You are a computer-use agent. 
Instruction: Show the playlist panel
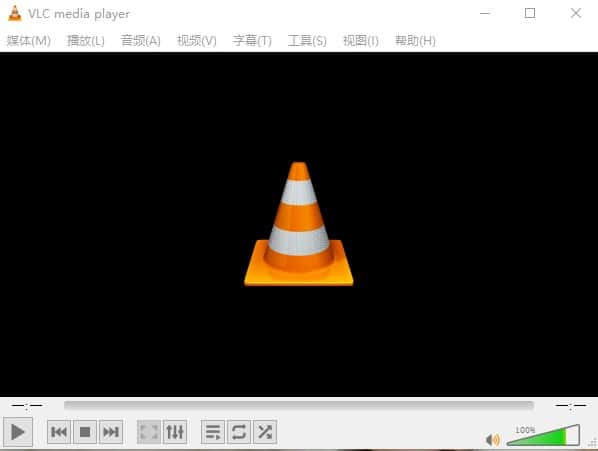[213, 432]
